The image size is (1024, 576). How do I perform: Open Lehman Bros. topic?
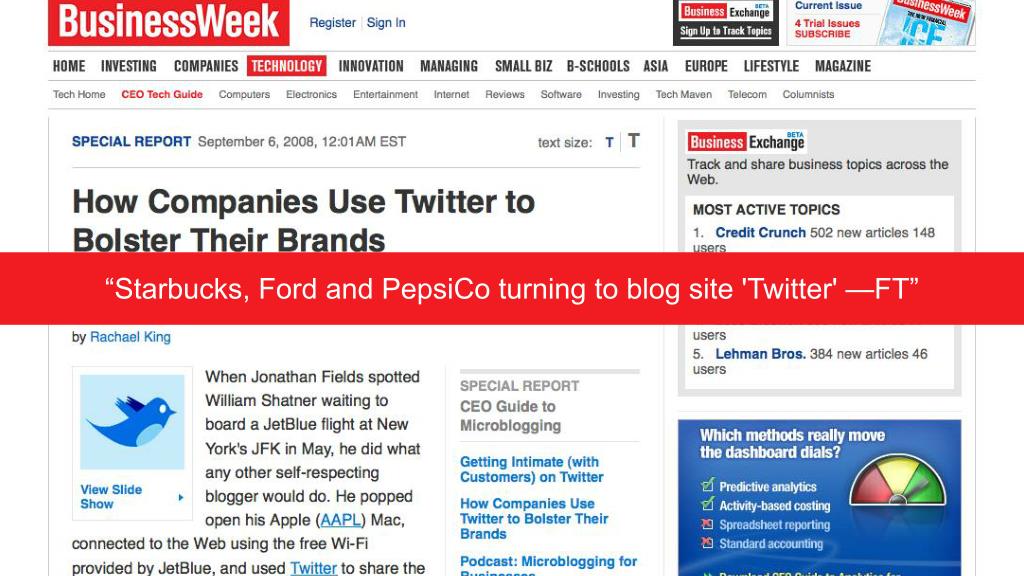[x=760, y=354]
